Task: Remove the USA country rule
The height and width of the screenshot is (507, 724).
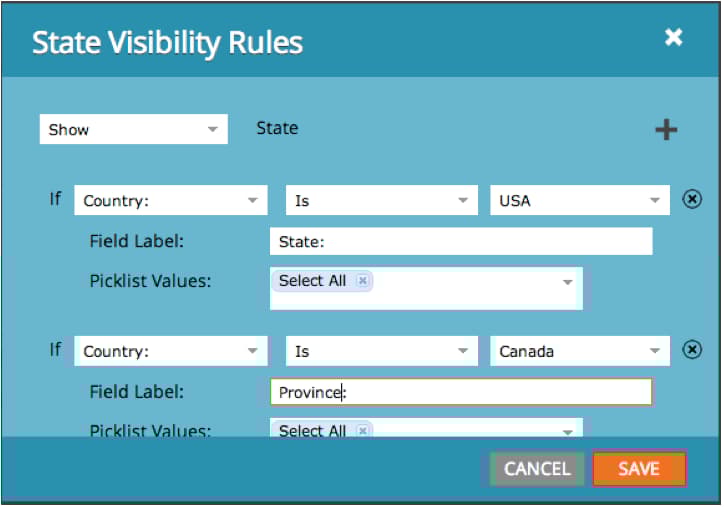Action: coord(691,200)
